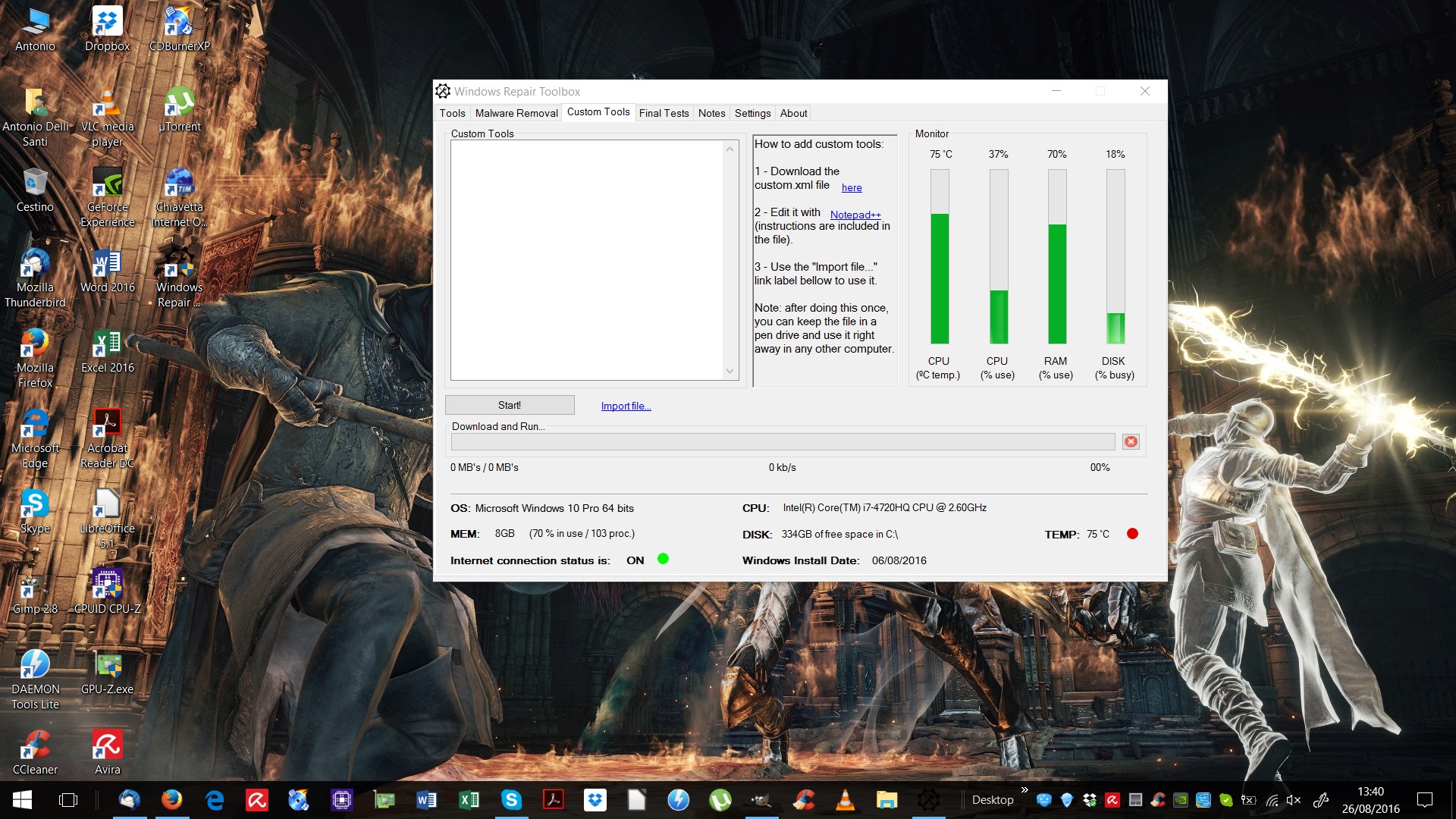Open the Windows Start menu

(x=22, y=800)
